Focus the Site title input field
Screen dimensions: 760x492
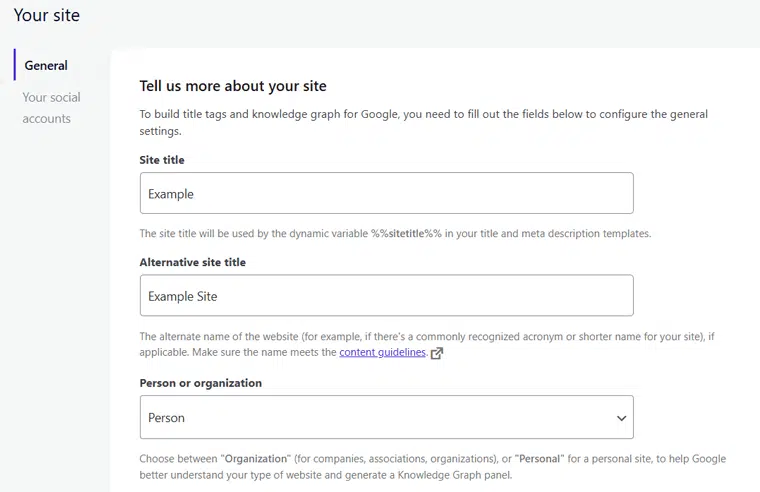click(386, 193)
